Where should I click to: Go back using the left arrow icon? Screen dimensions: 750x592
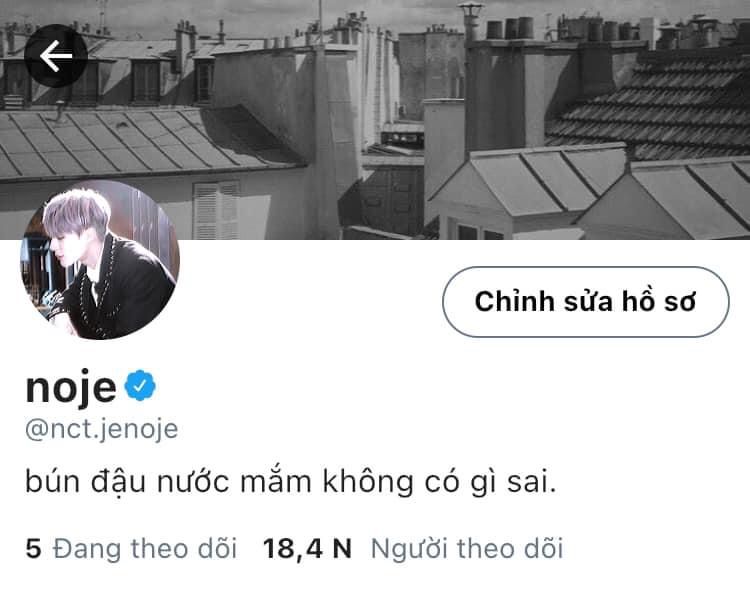pos(56,56)
